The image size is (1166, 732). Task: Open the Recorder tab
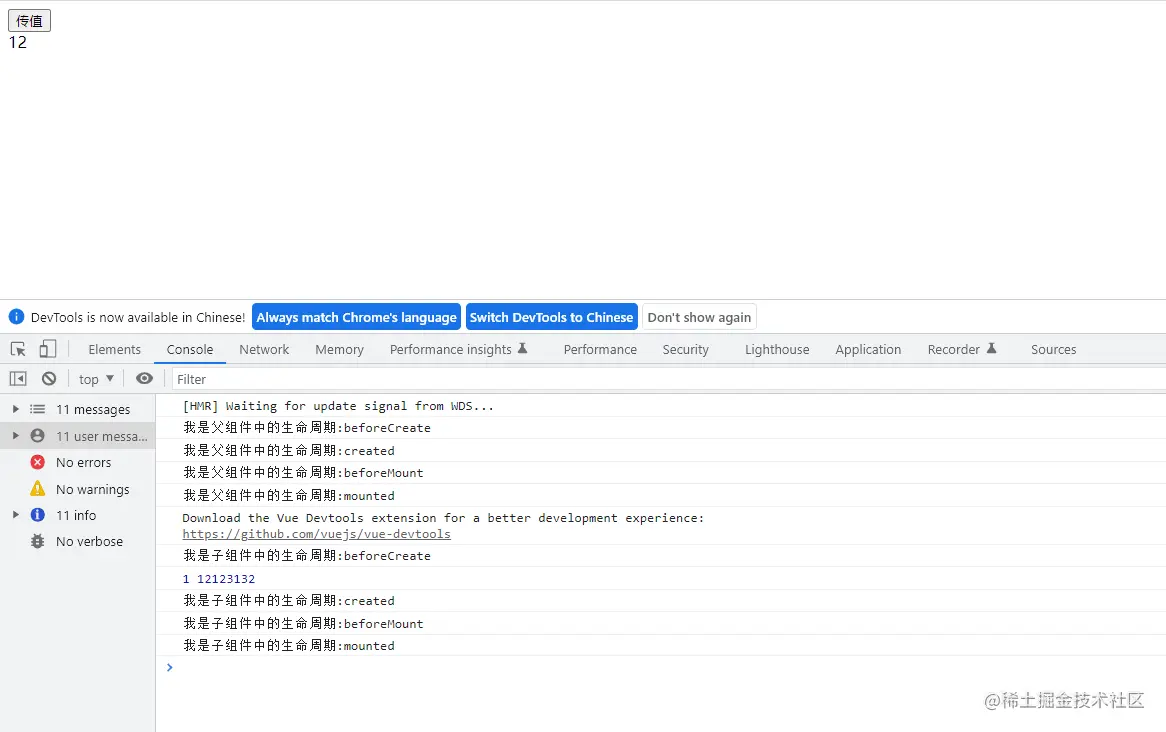(962, 349)
